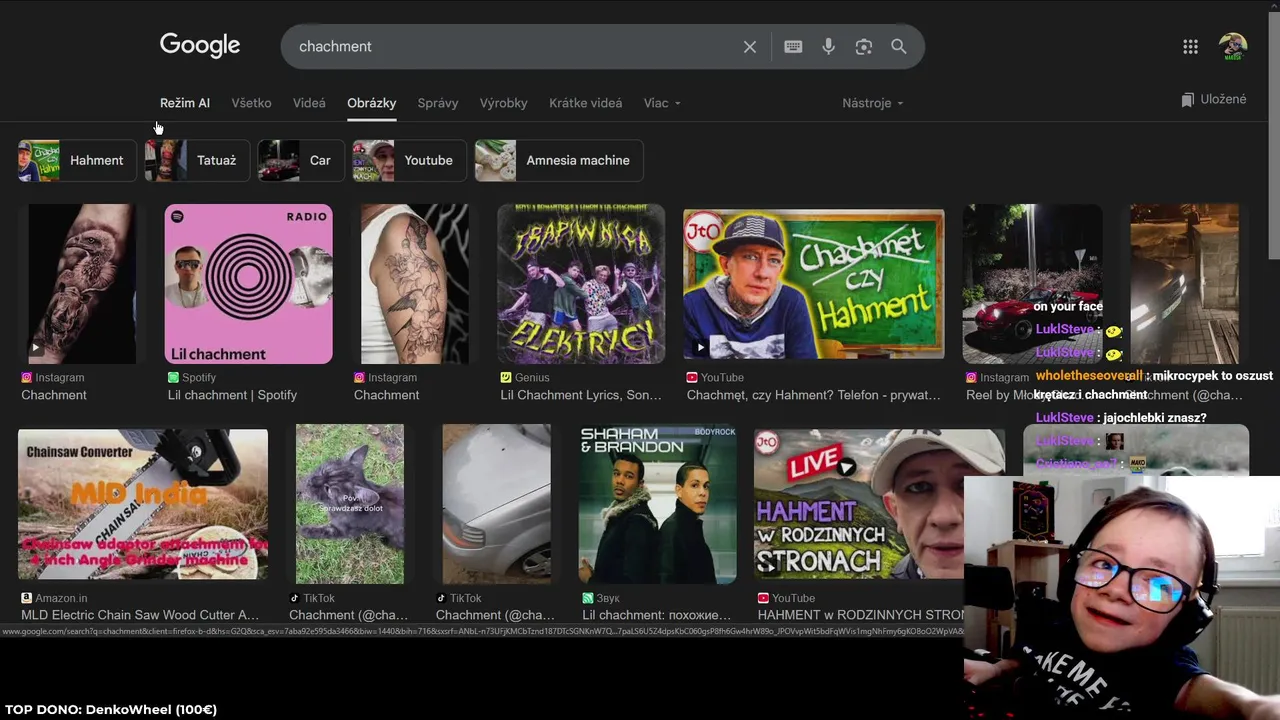Expand the Nástroje dropdown
The width and height of the screenshot is (1280, 720).
[873, 103]
